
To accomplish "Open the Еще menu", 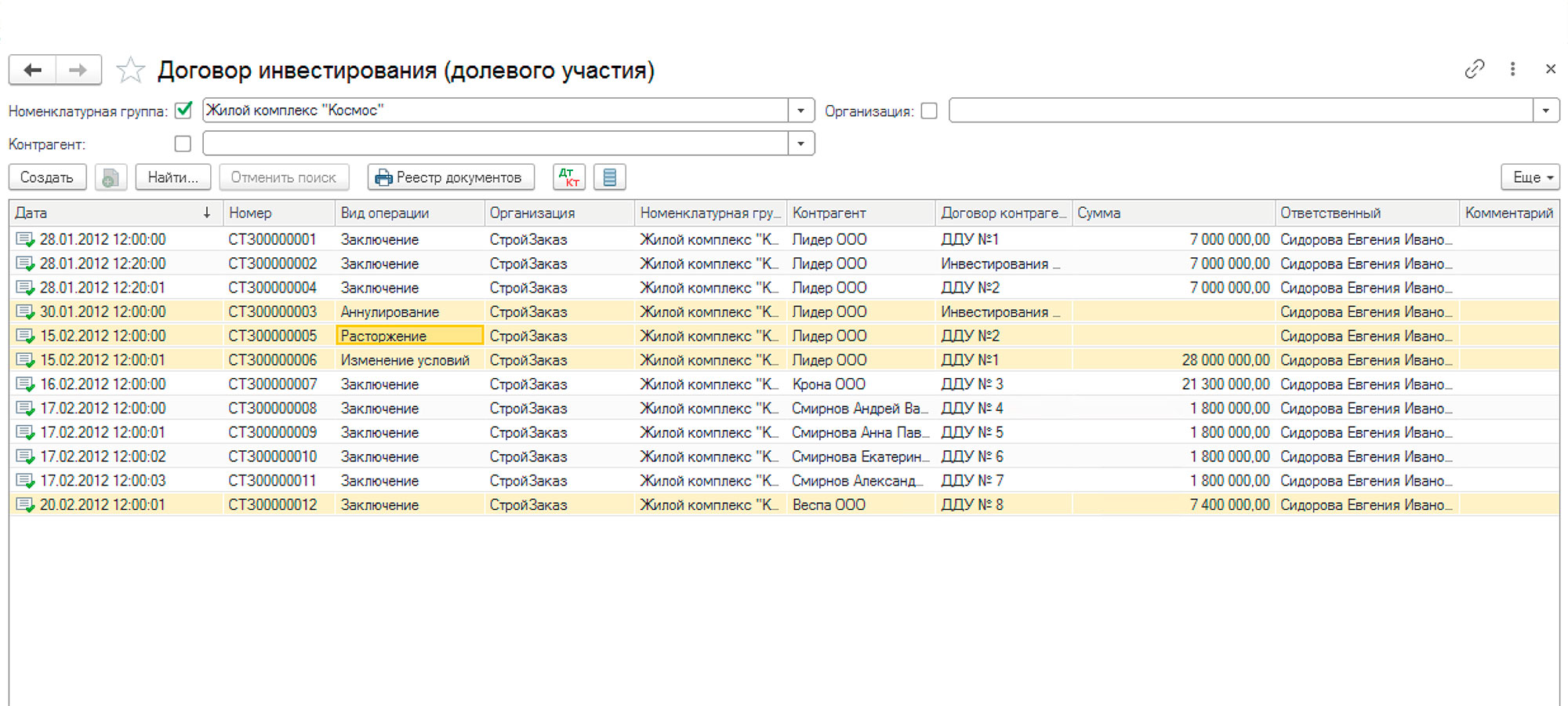I will [x=1530, y=177].
